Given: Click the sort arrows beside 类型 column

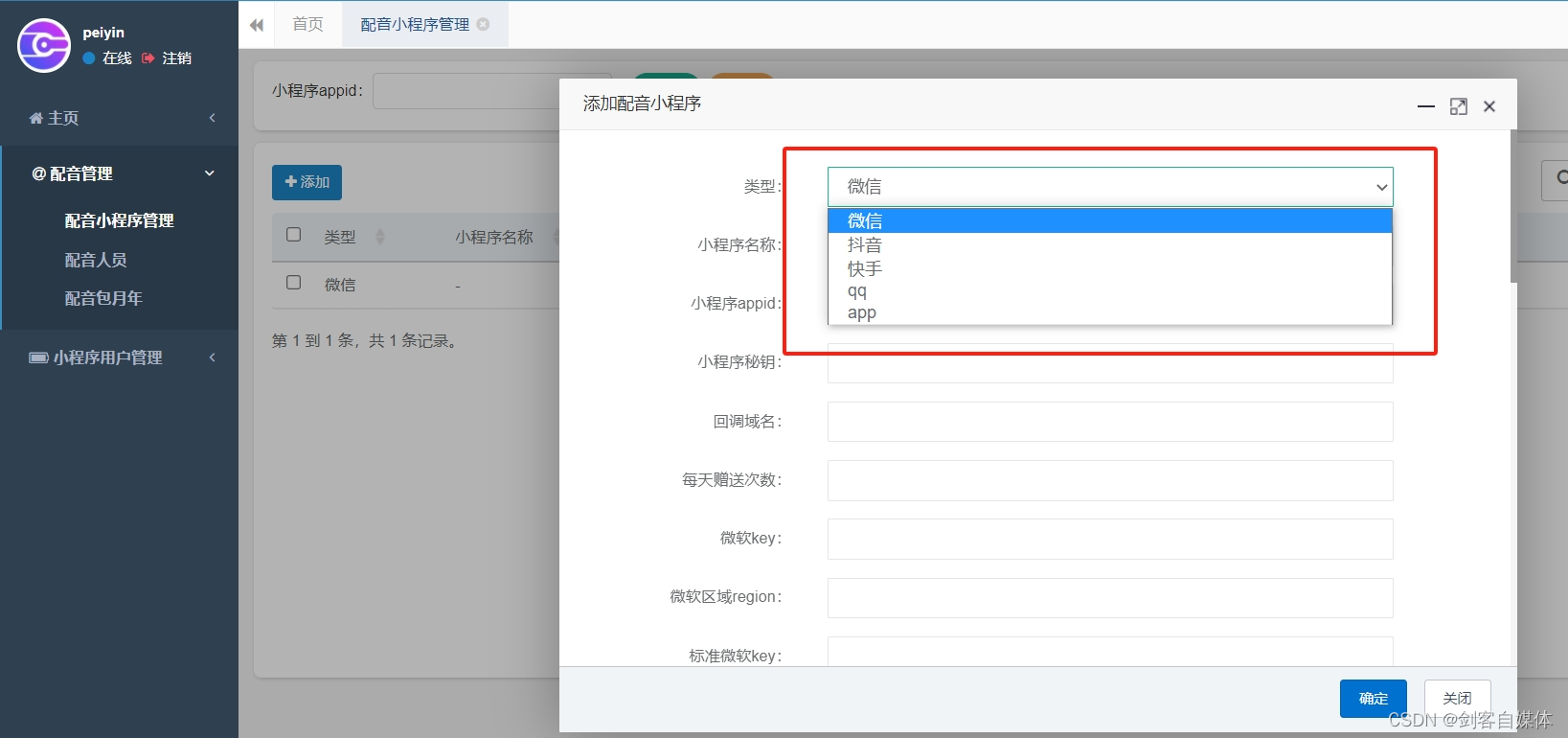Looking at the screenshot, I should click(x=380, y=237).
